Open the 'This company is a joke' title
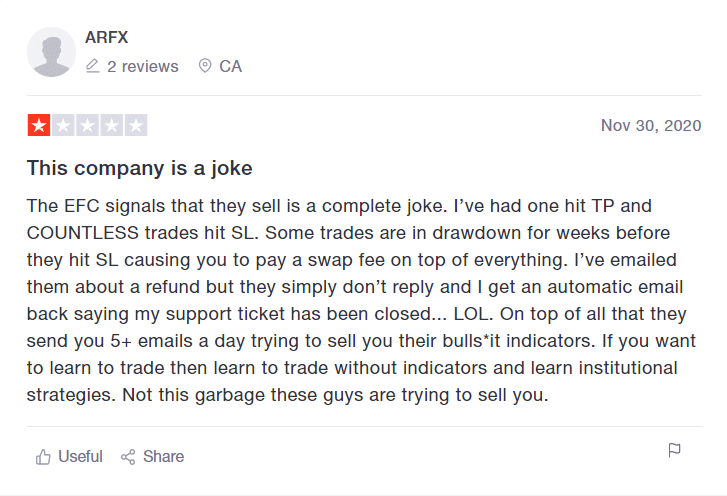The width and height of the screenshot is (727, 496). click(140, 168)
